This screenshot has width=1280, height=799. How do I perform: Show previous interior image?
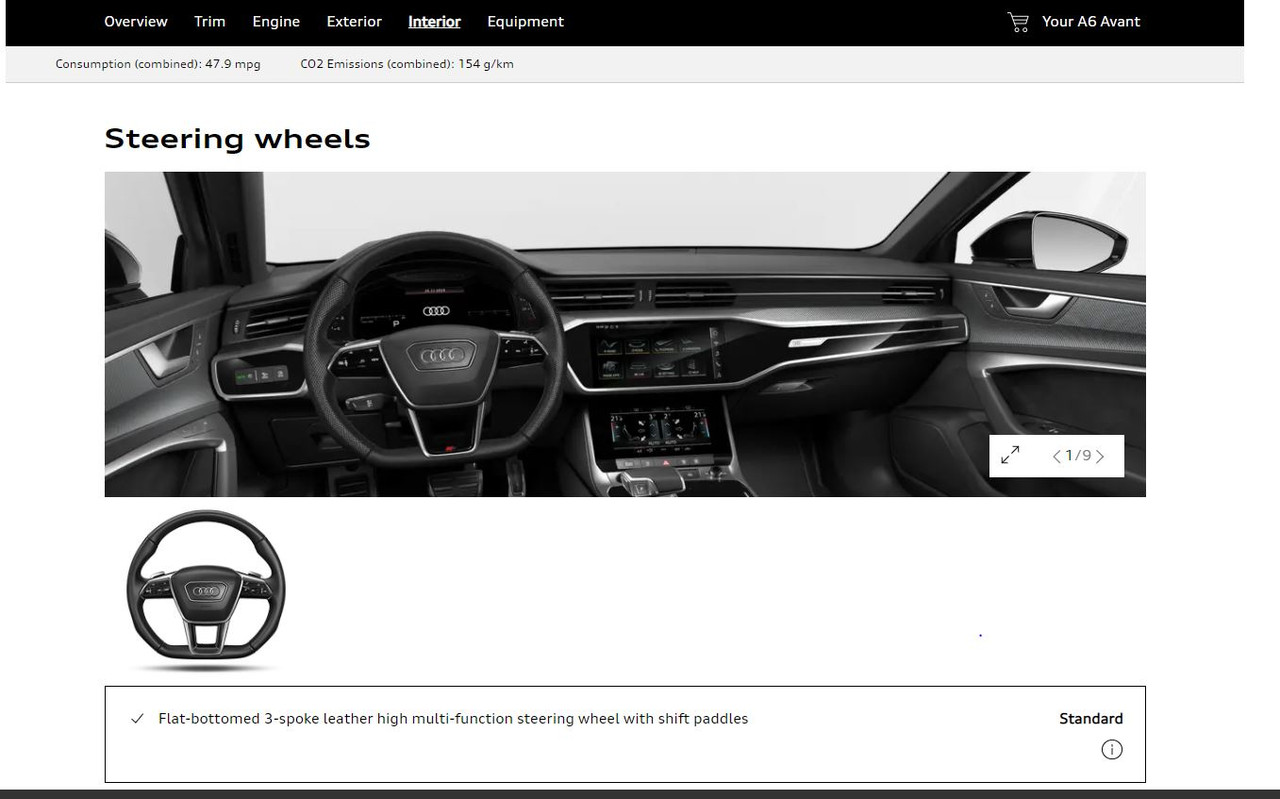(1056, 456)
